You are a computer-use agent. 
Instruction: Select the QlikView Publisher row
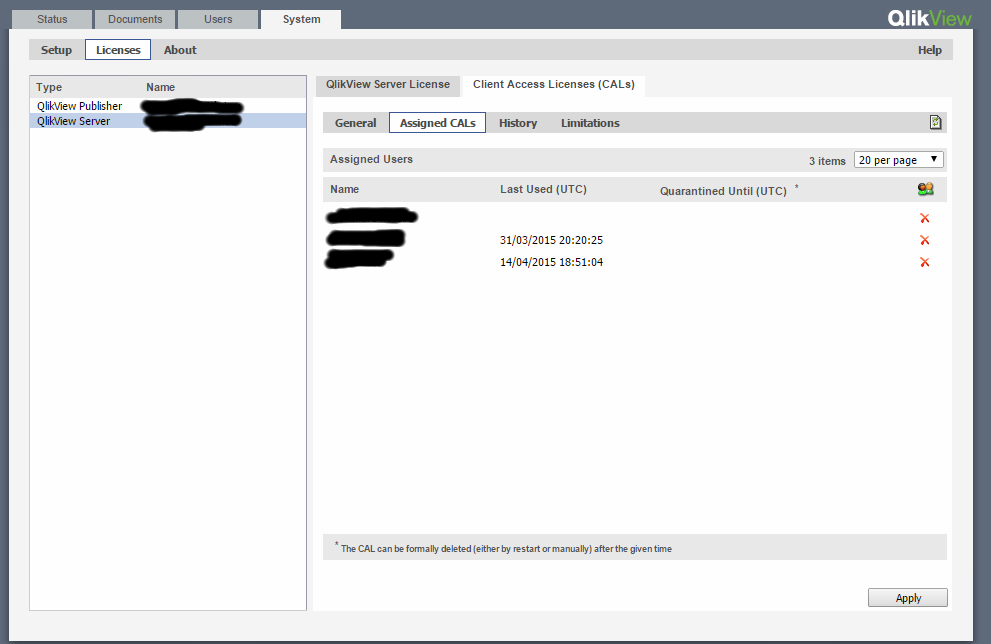168,106
